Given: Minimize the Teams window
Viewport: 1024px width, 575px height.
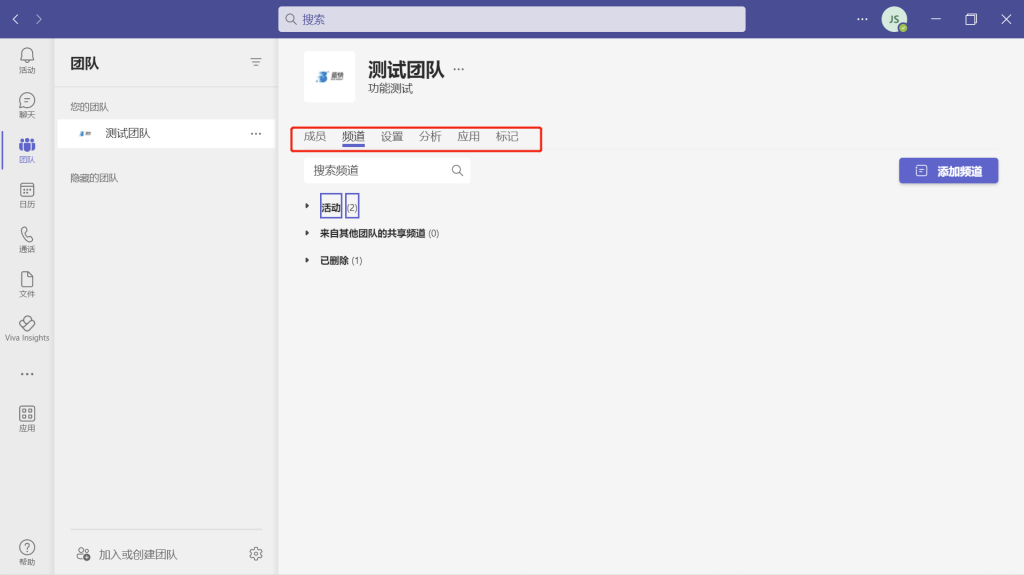Looking at the screenshot, I should click(x=936, y=19).
